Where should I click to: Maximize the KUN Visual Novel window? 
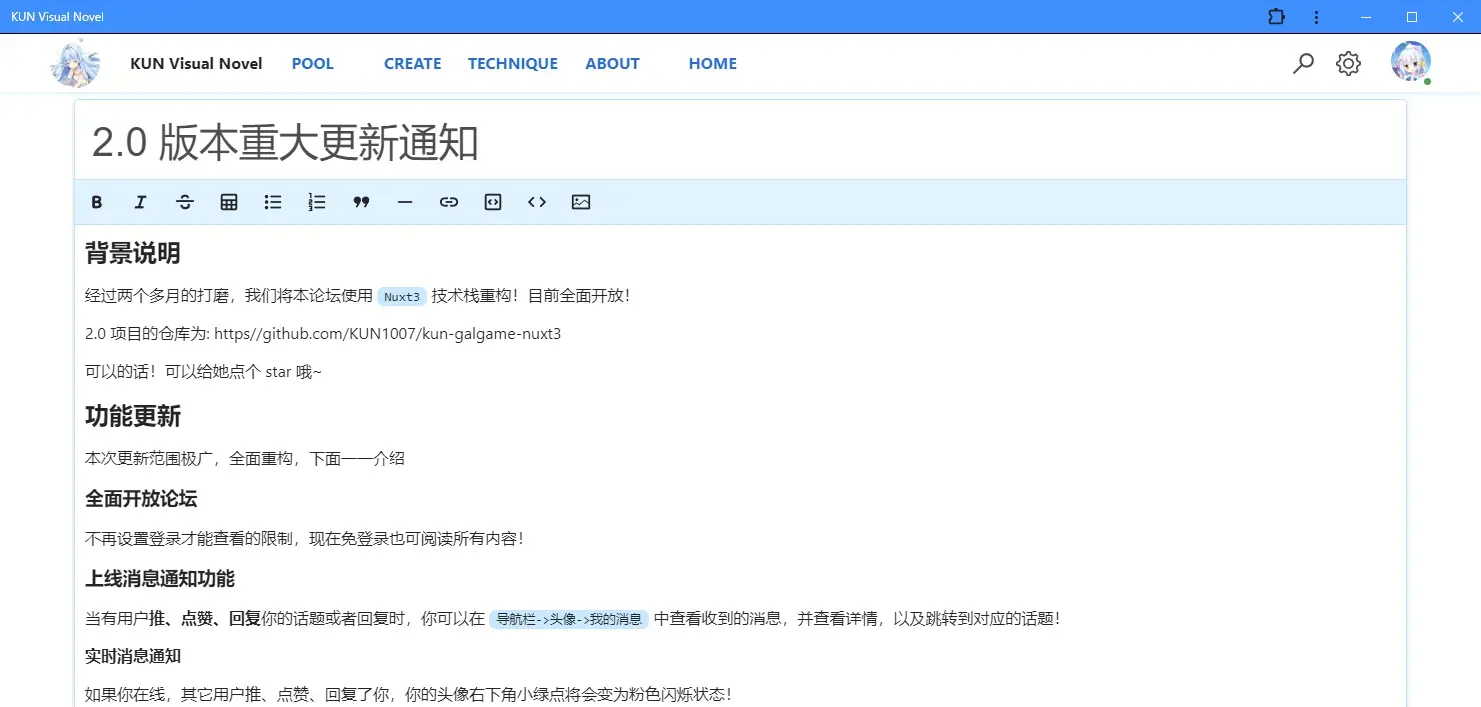1412,17
